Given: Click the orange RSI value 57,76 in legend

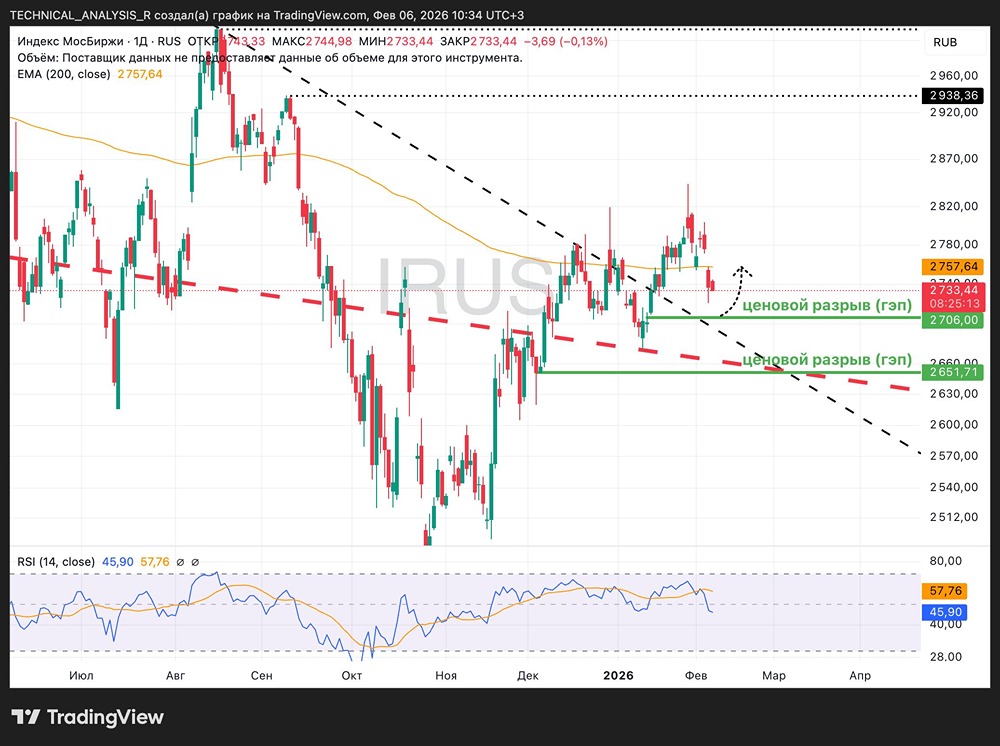Looking at the screenshot, I should click(154, 562).
